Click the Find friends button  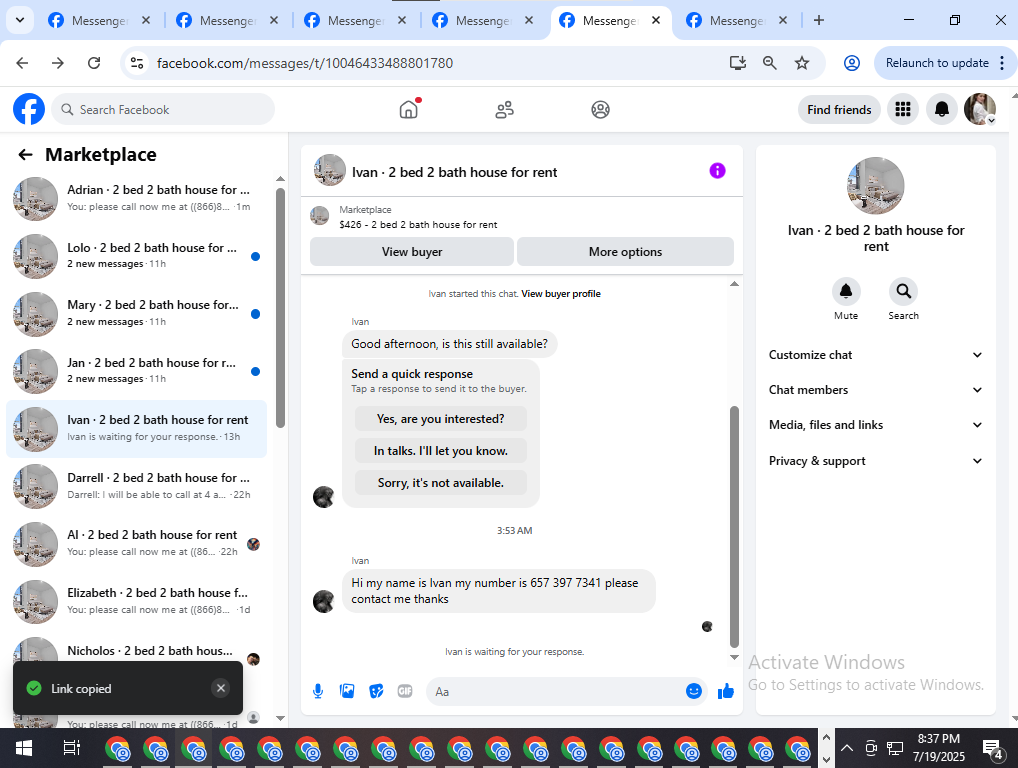tap(839, 110)
